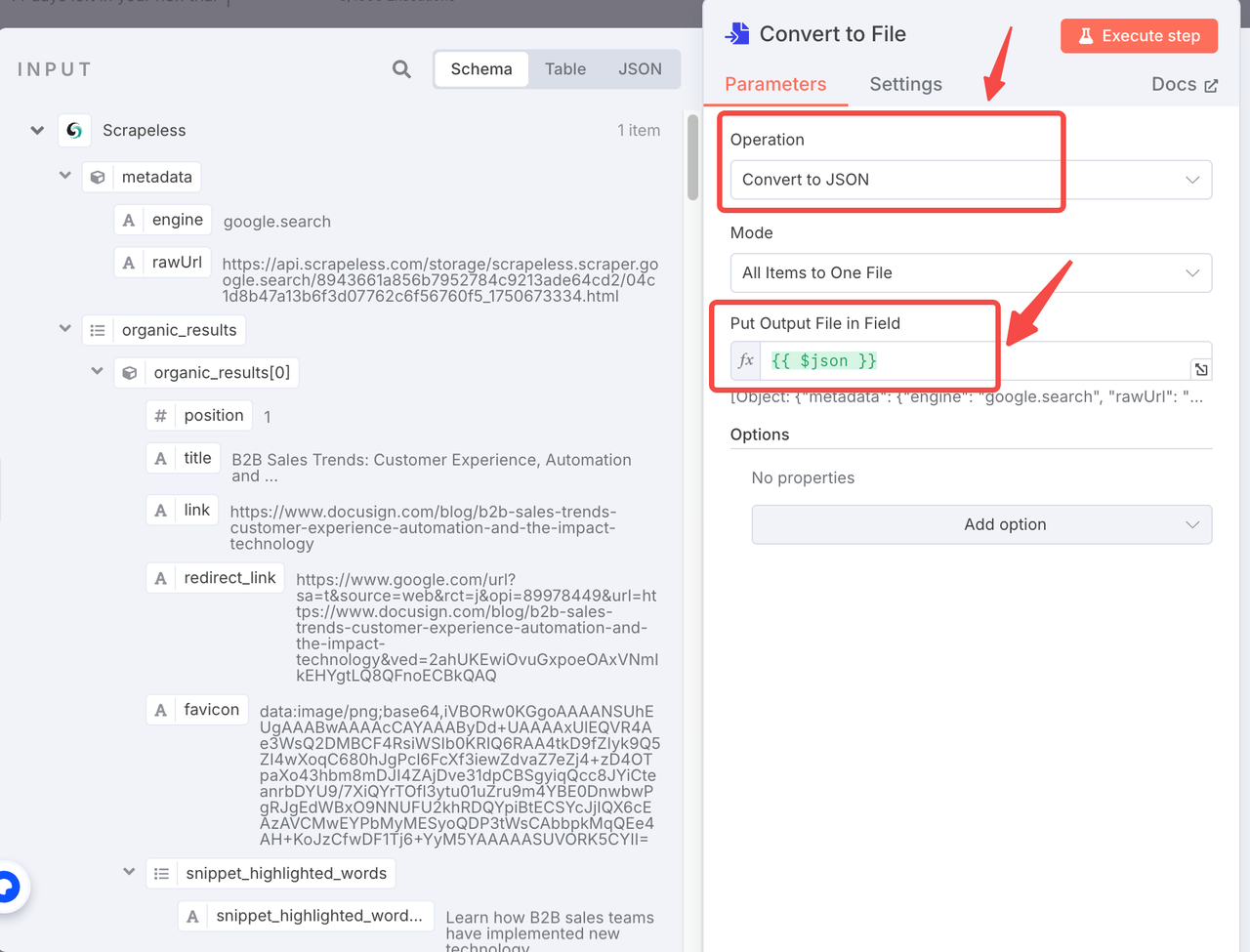Click the round chat widget icon
Image resolution: width=1250 pixels, height=952 pixels.
(x=8, y=888)
